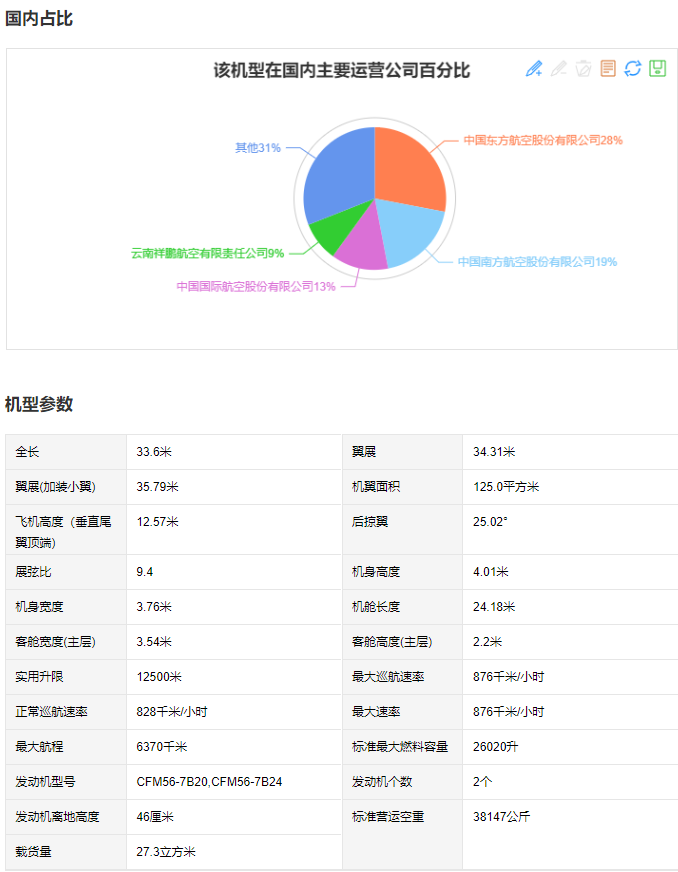Viewport: 678px width, 872px height.
Task: Click label 其他31%
Action: [258, 147]
